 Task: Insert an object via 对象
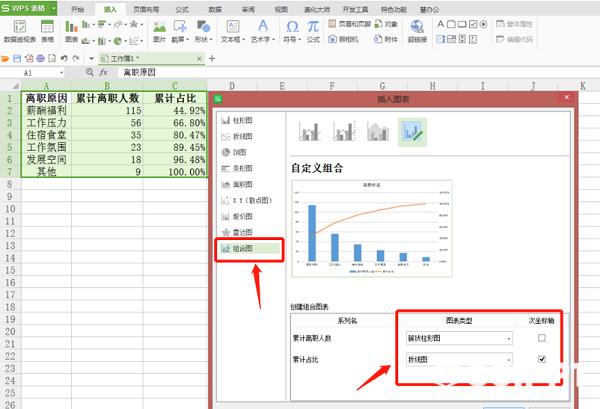pyautogui.click(x=386, y=24)
